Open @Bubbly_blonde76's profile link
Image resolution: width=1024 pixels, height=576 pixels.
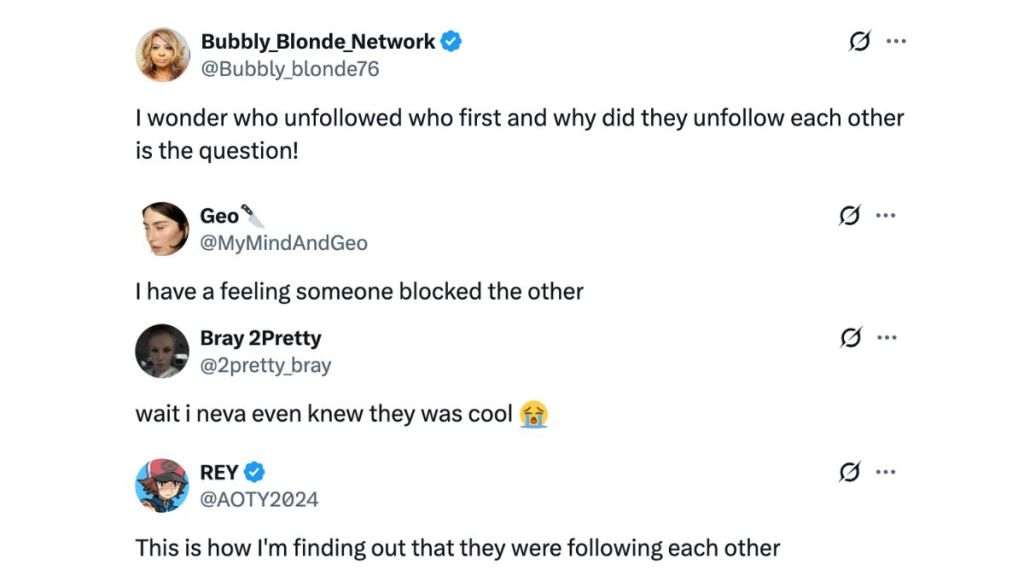[x=288, y=69]
